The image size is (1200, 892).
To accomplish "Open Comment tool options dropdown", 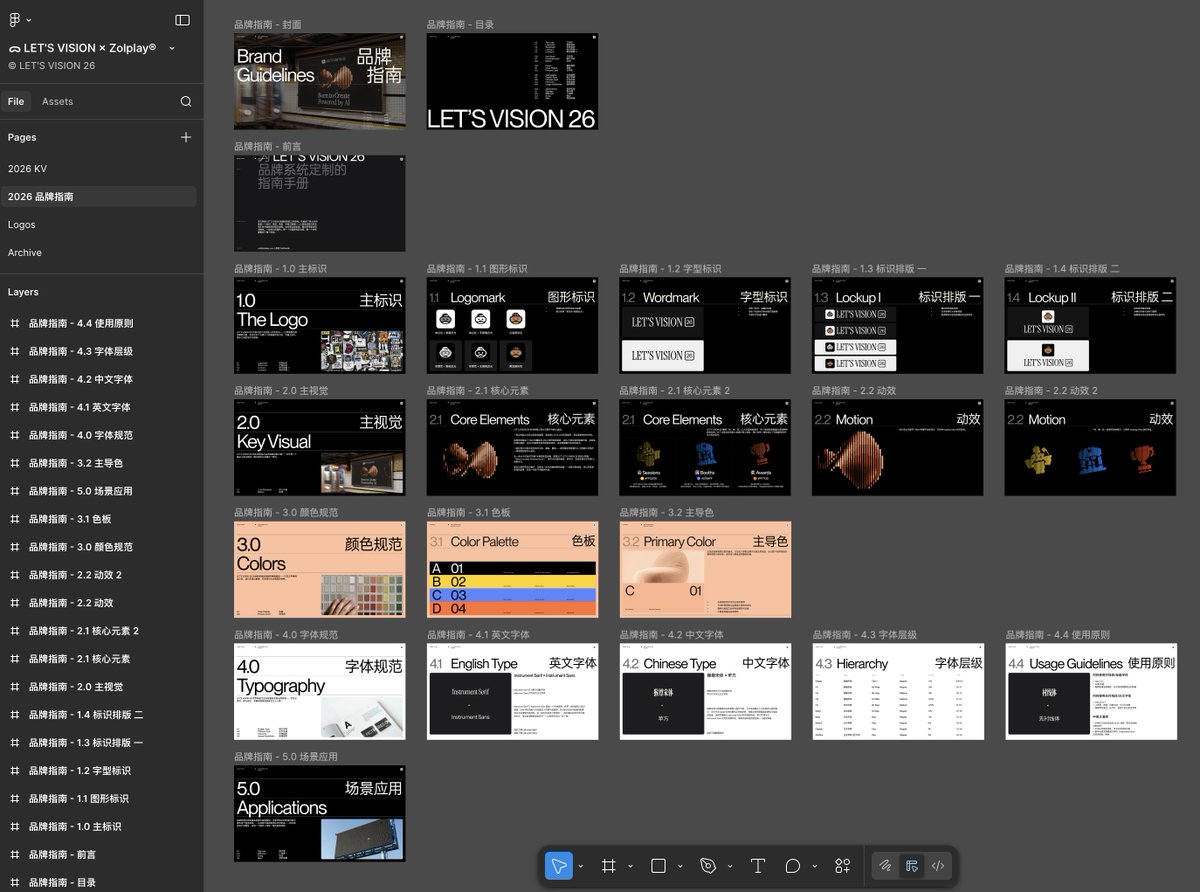I will point(815,866).
